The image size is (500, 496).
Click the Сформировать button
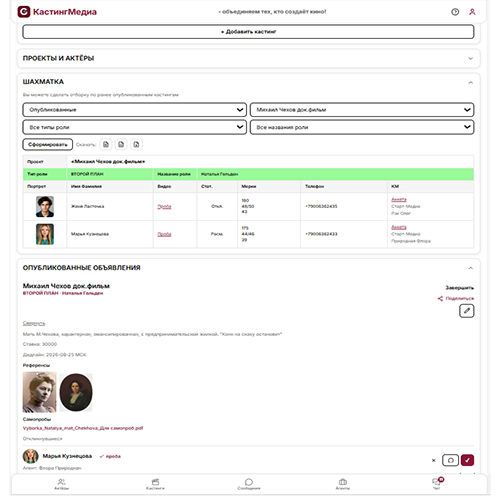48,144
